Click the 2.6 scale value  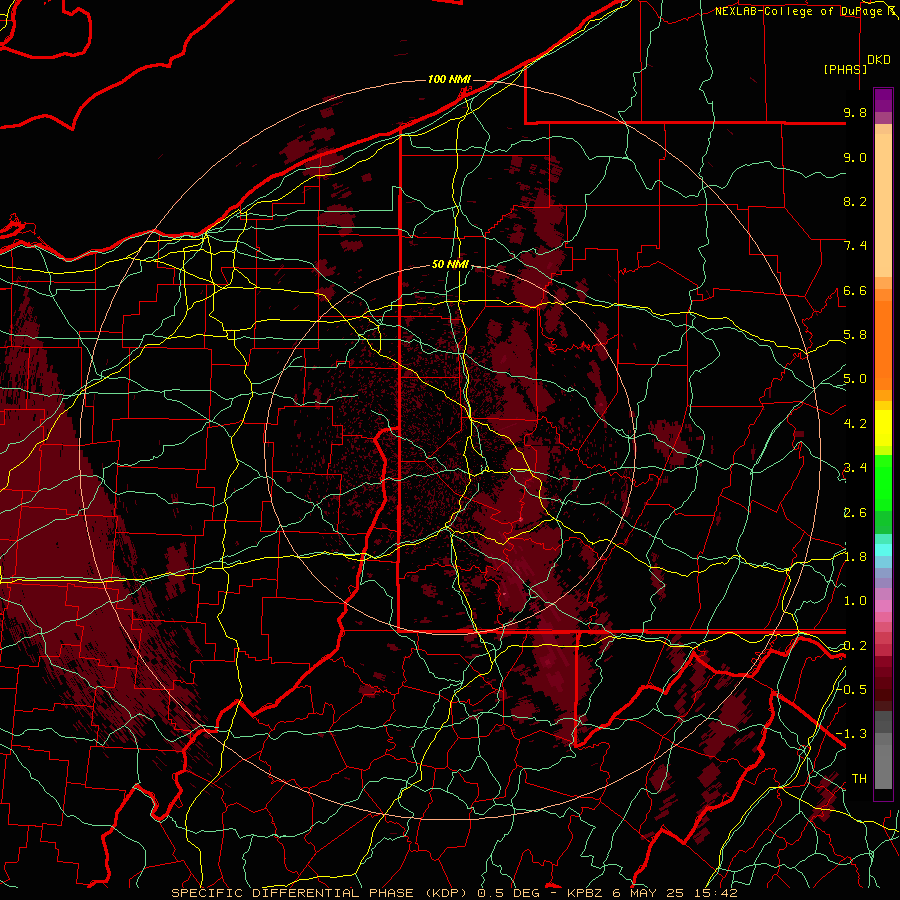pos(855,513)
